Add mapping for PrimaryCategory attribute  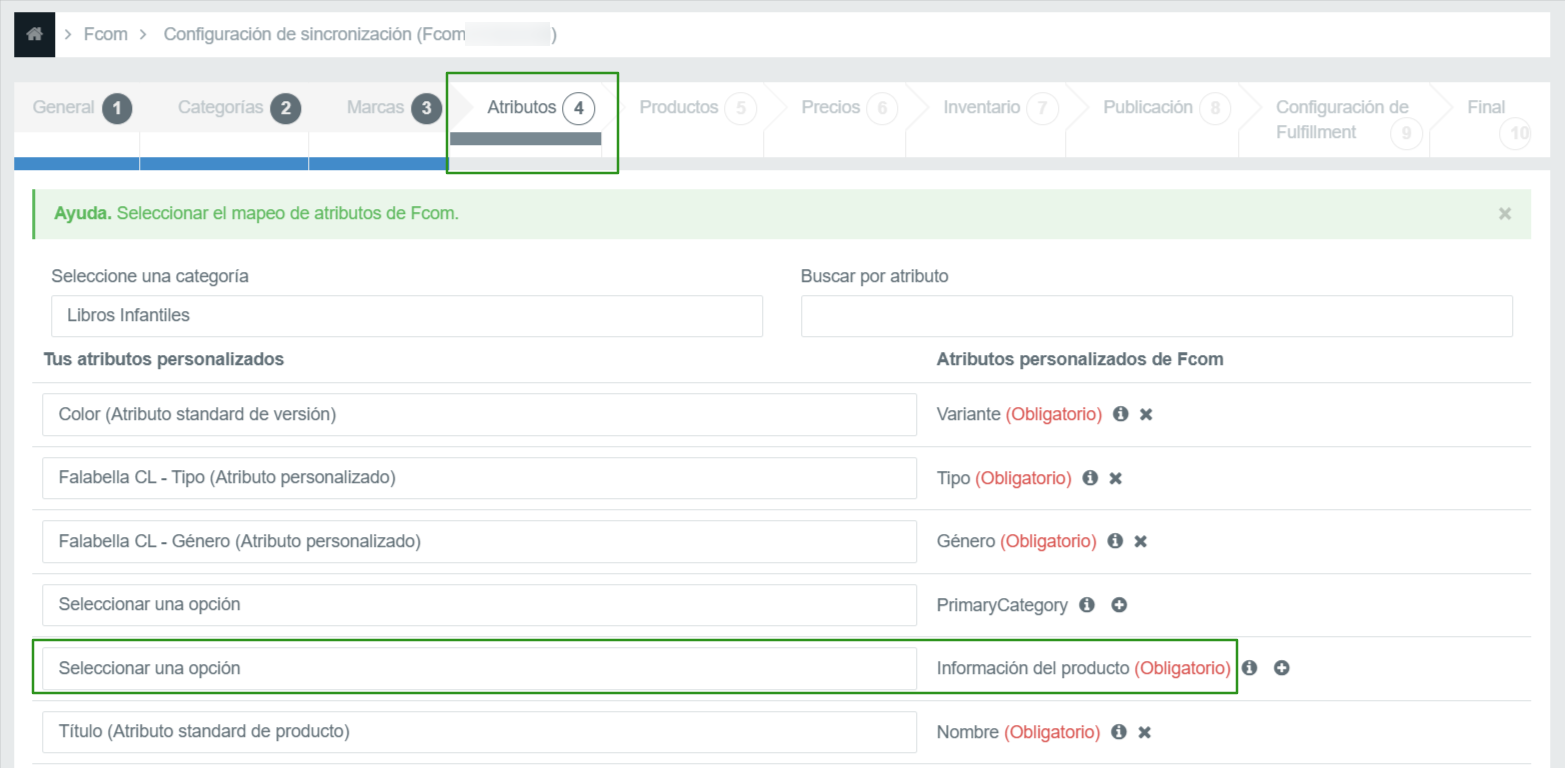[x=1119, y=605]
